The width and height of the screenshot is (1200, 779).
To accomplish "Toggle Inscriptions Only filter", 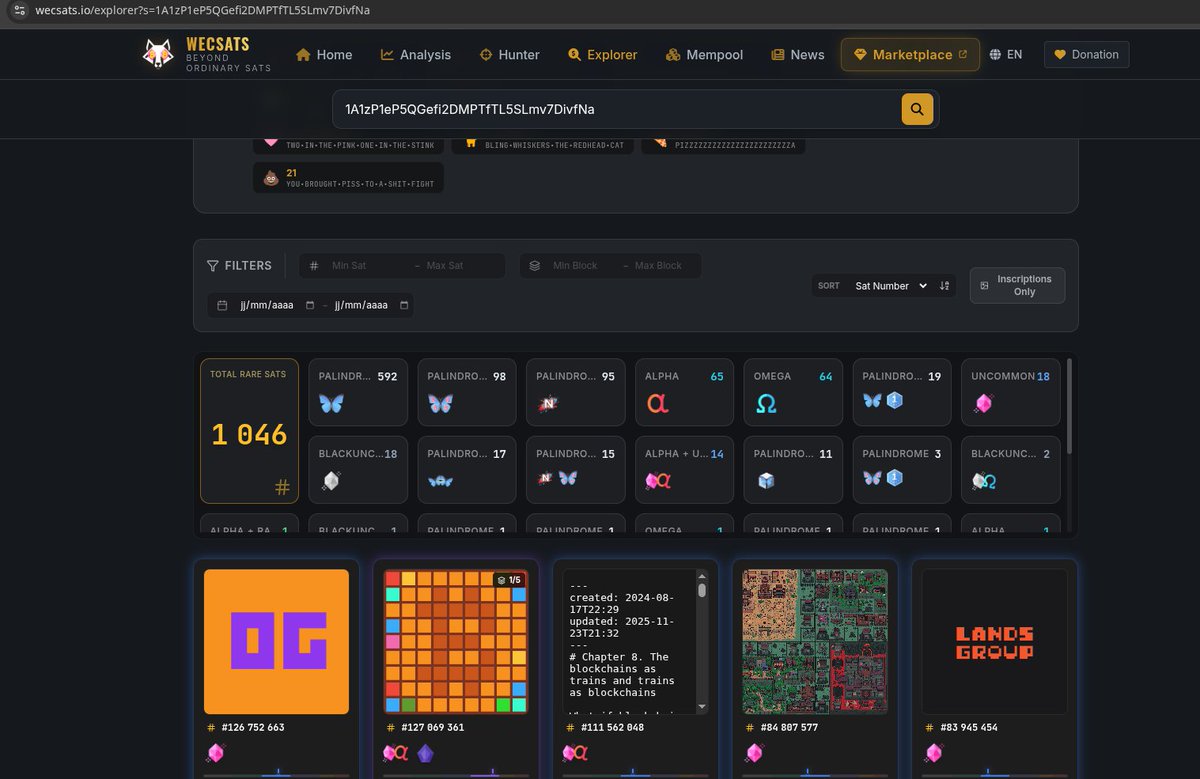I will (1017, 285).
